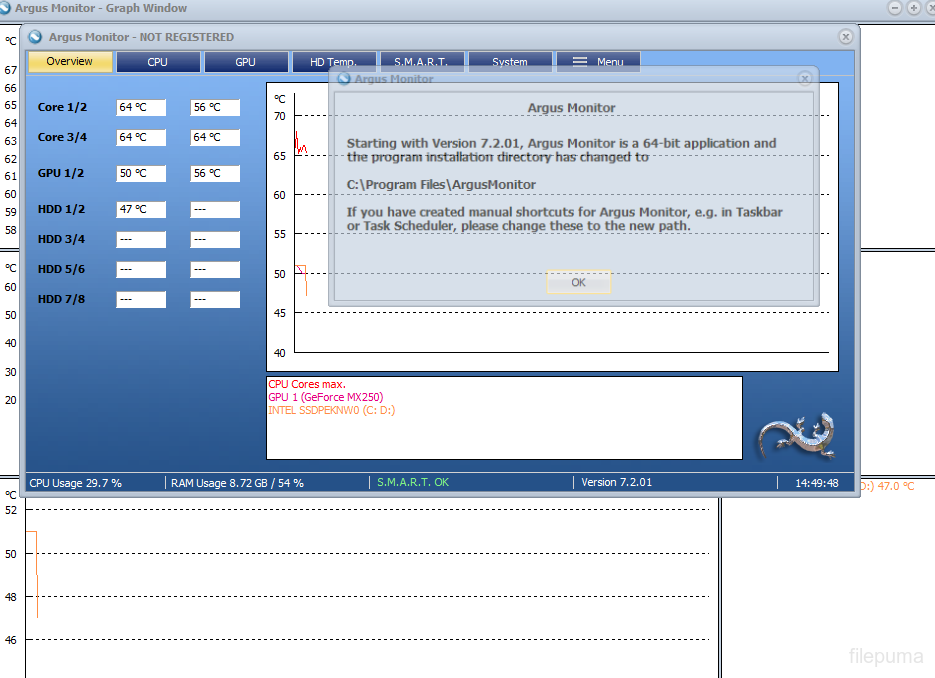
Task: Minimize the Graph Window
Action: (x=894, y=8)
